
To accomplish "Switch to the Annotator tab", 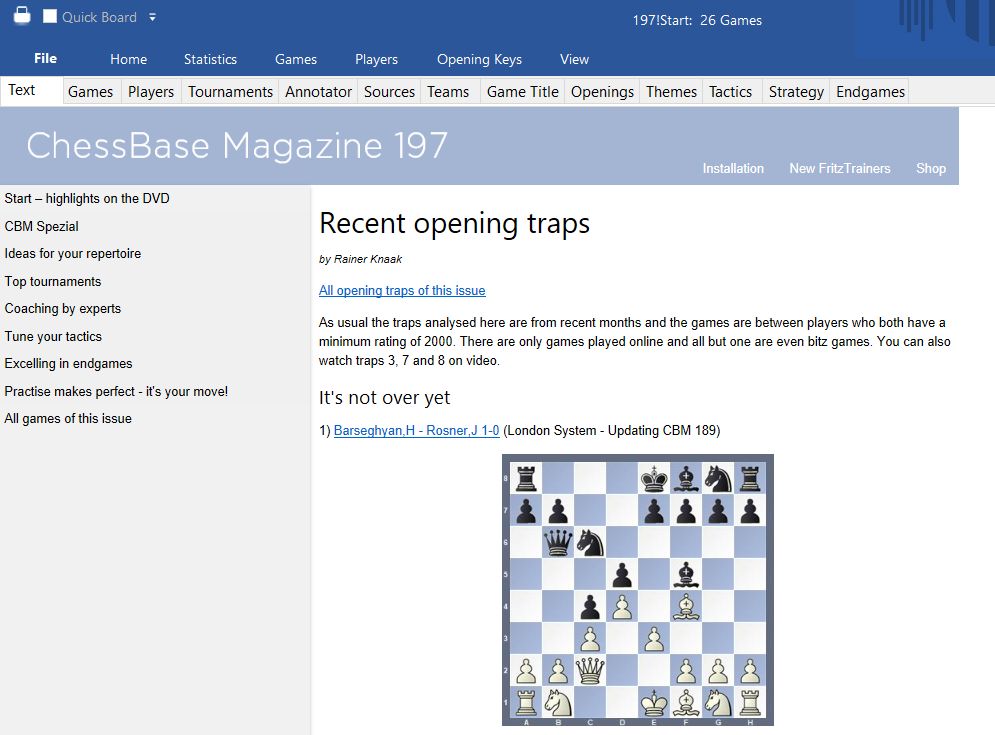I will point(318,92).
